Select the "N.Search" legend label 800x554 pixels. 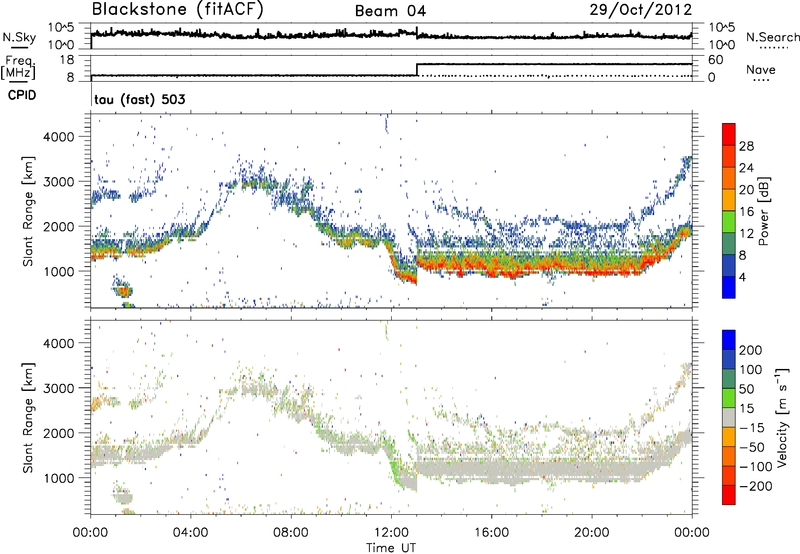pos(772,37)
